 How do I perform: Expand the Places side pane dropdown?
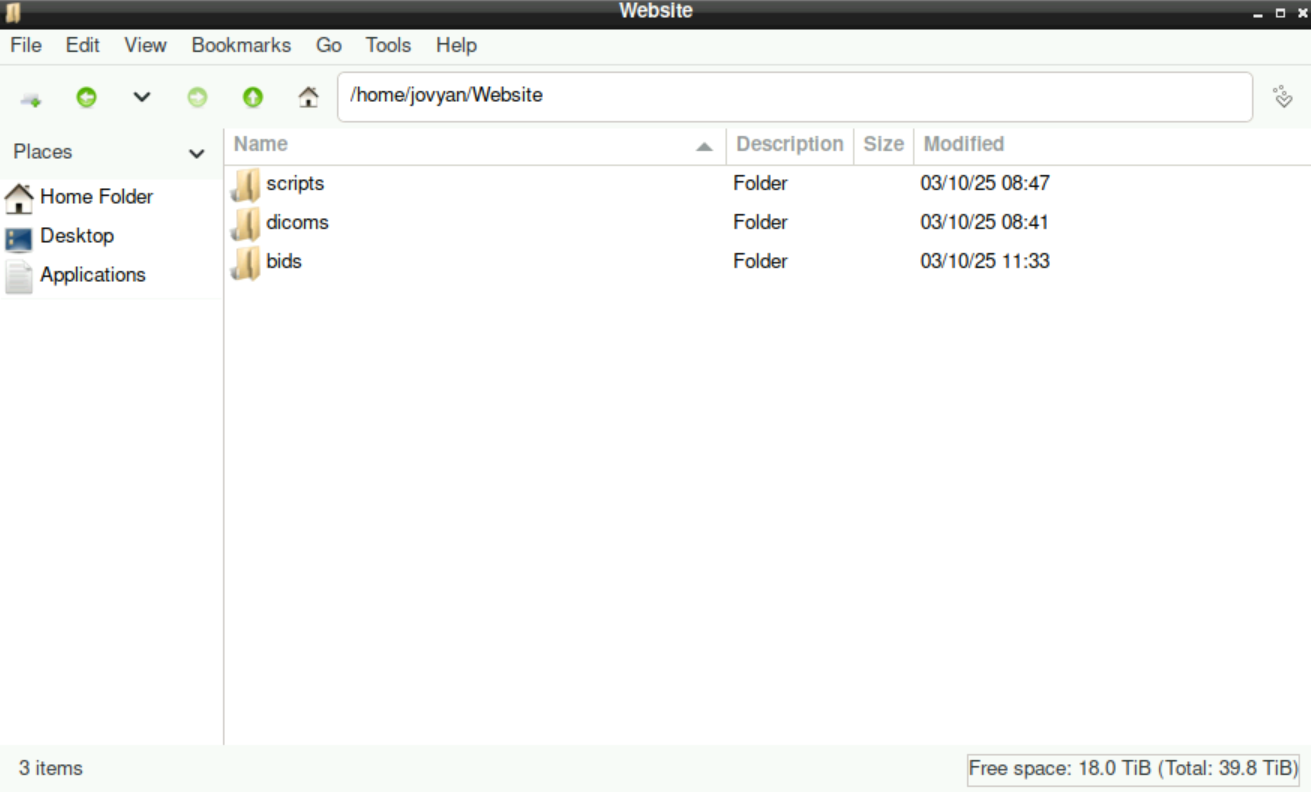point(196,153)
